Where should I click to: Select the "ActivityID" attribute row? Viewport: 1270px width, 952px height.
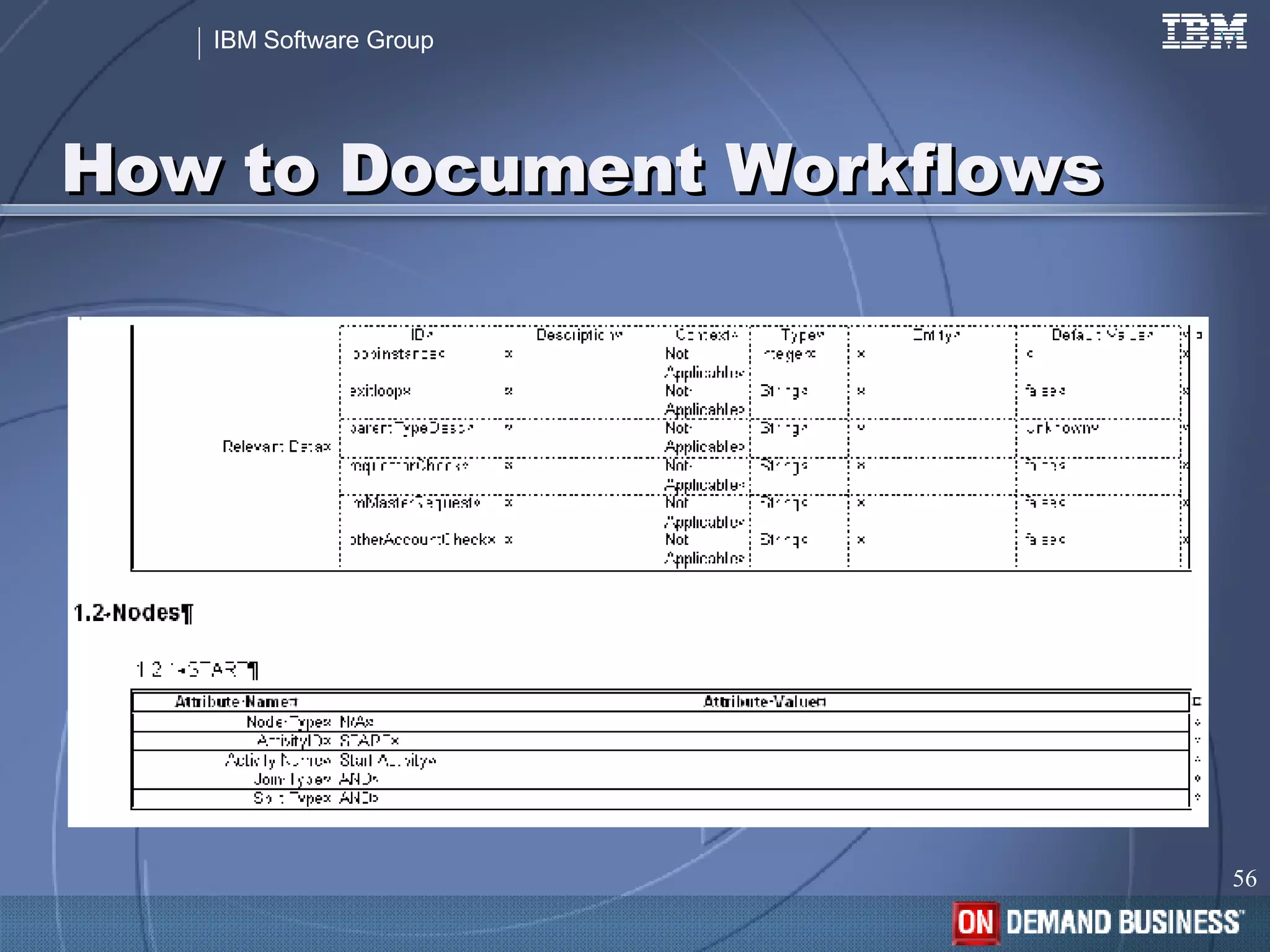[x=660, y=741]
